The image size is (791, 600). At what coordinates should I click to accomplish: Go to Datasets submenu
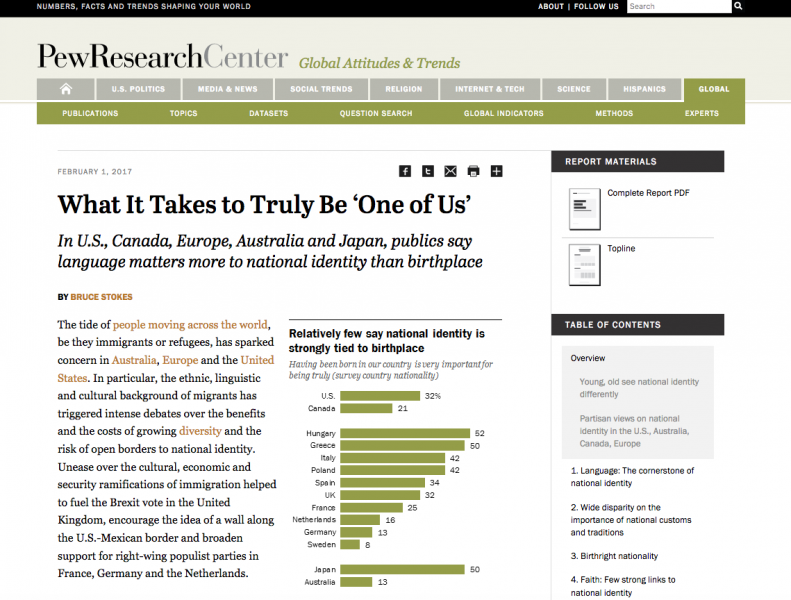268,114
